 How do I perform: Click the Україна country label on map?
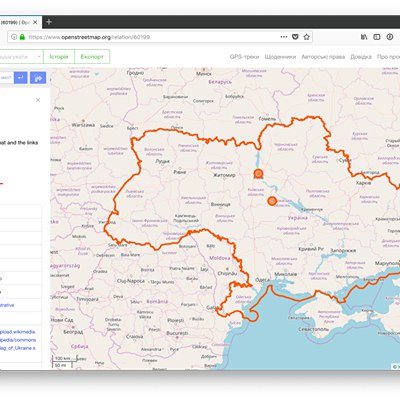pos(297,218)
